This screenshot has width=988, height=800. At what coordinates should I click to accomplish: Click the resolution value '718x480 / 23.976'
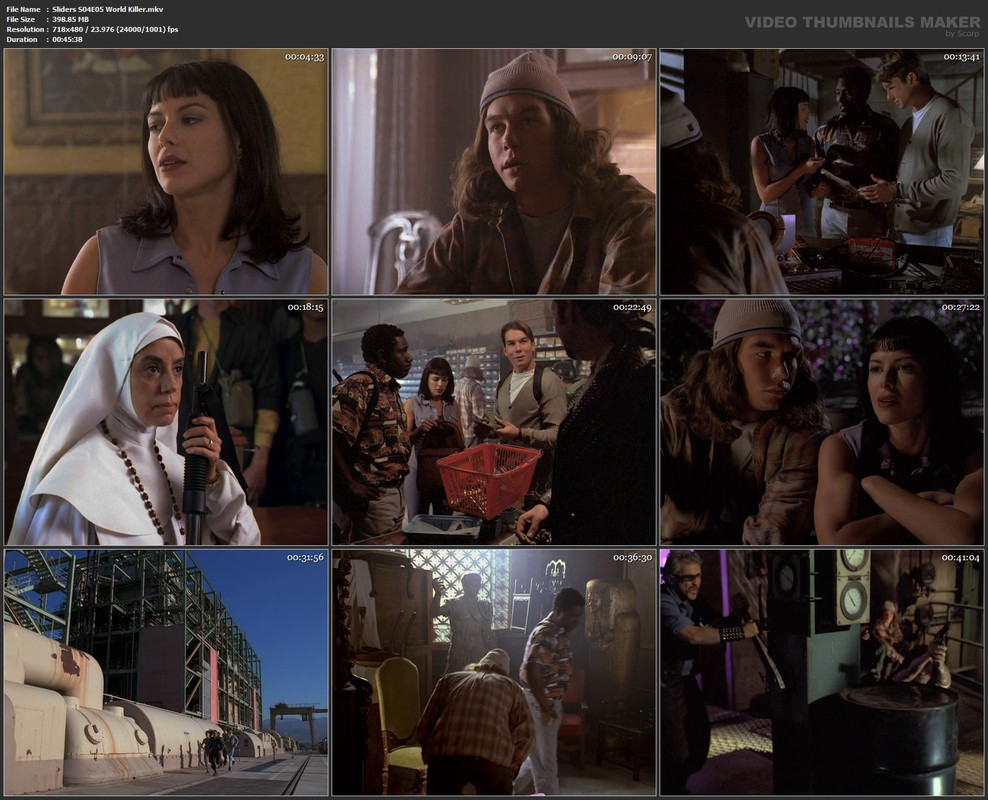(84, 30)
